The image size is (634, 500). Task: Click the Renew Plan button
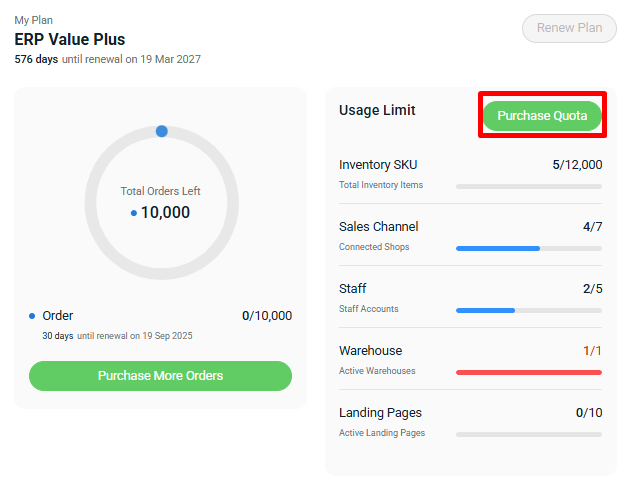point(569,28)
